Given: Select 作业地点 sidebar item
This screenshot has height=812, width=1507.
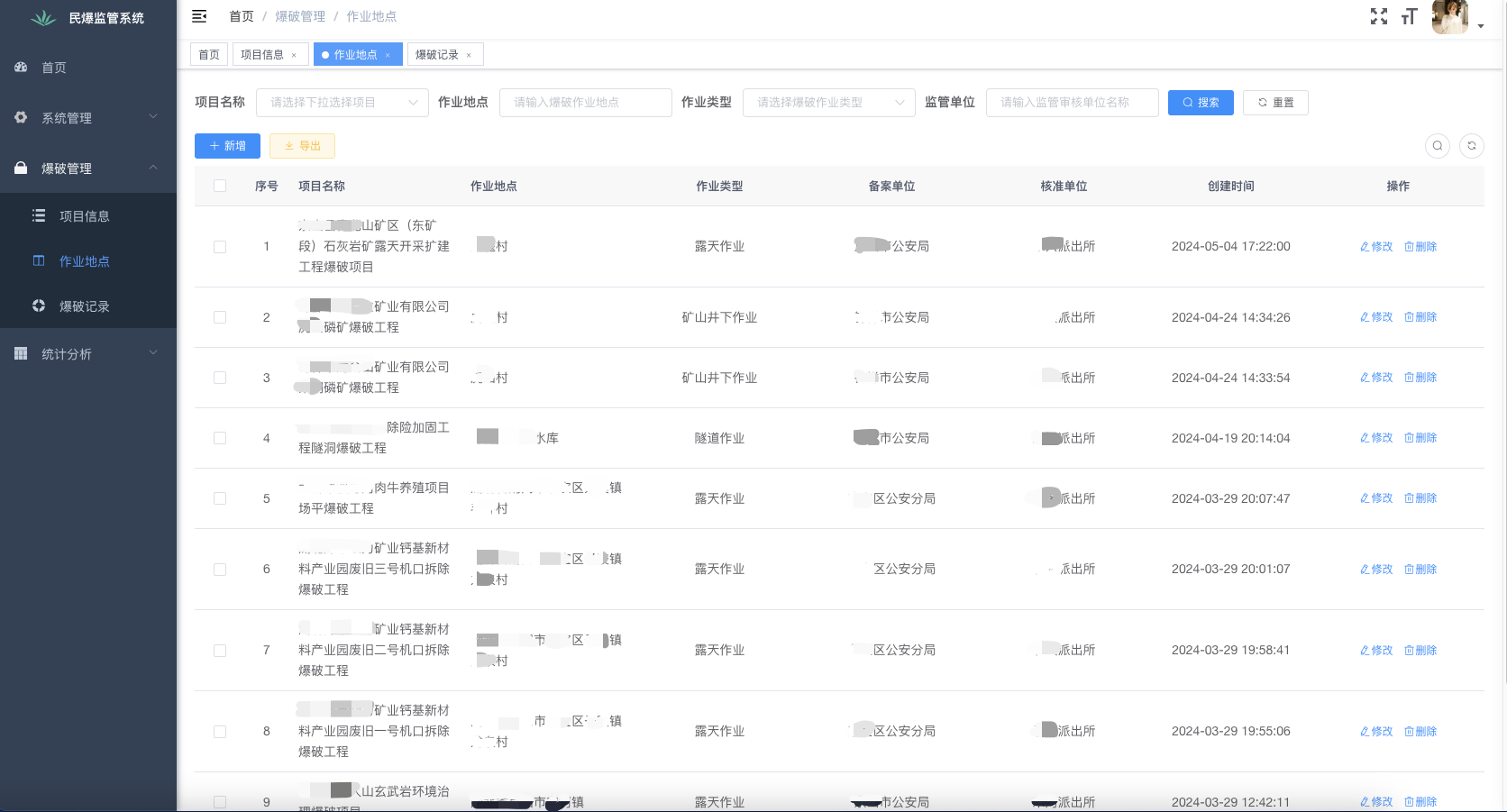Looking at the screenshot, I should [x=88, y=261].
